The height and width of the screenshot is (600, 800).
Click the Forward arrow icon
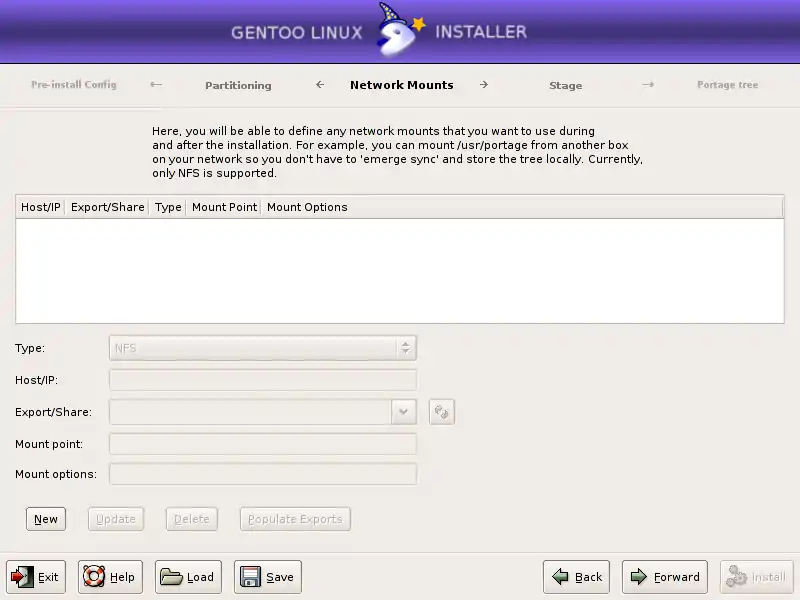(639, 577)
